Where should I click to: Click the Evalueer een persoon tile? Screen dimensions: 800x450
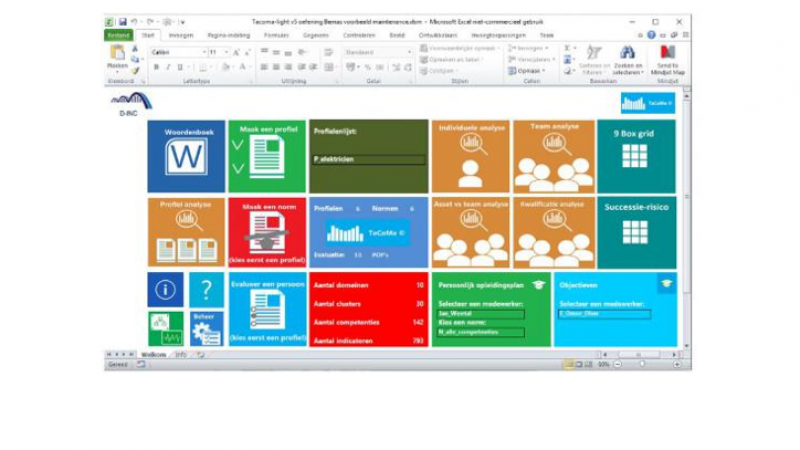point(267,309)
